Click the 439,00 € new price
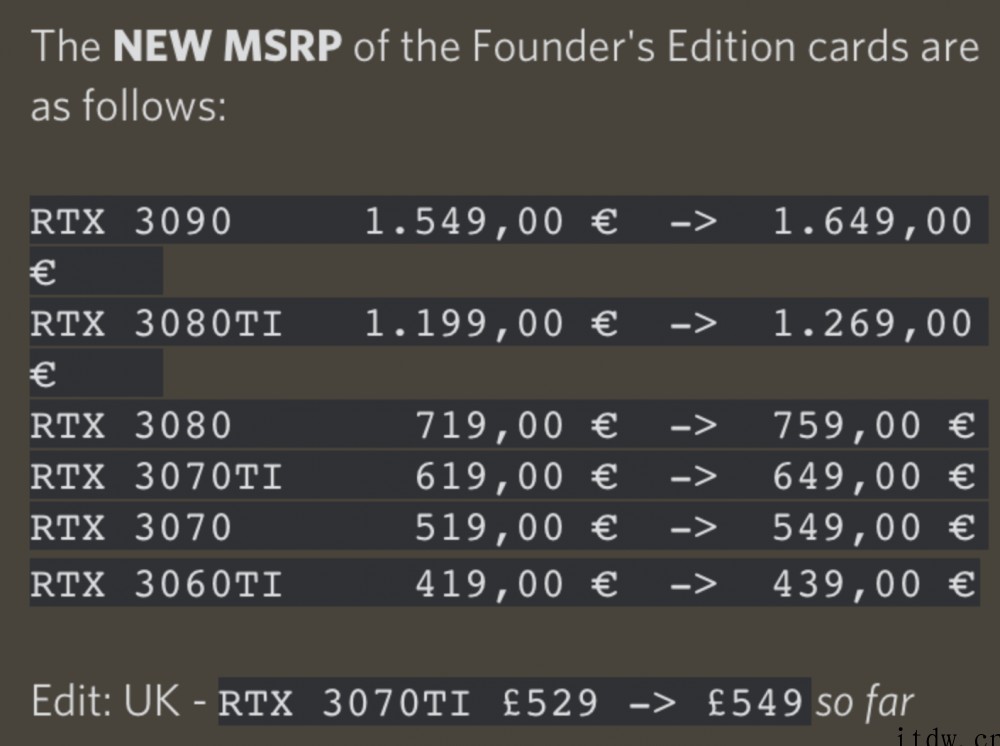Screen dimensions: 1000x746 pyautogui.click(x=874, y=583)
